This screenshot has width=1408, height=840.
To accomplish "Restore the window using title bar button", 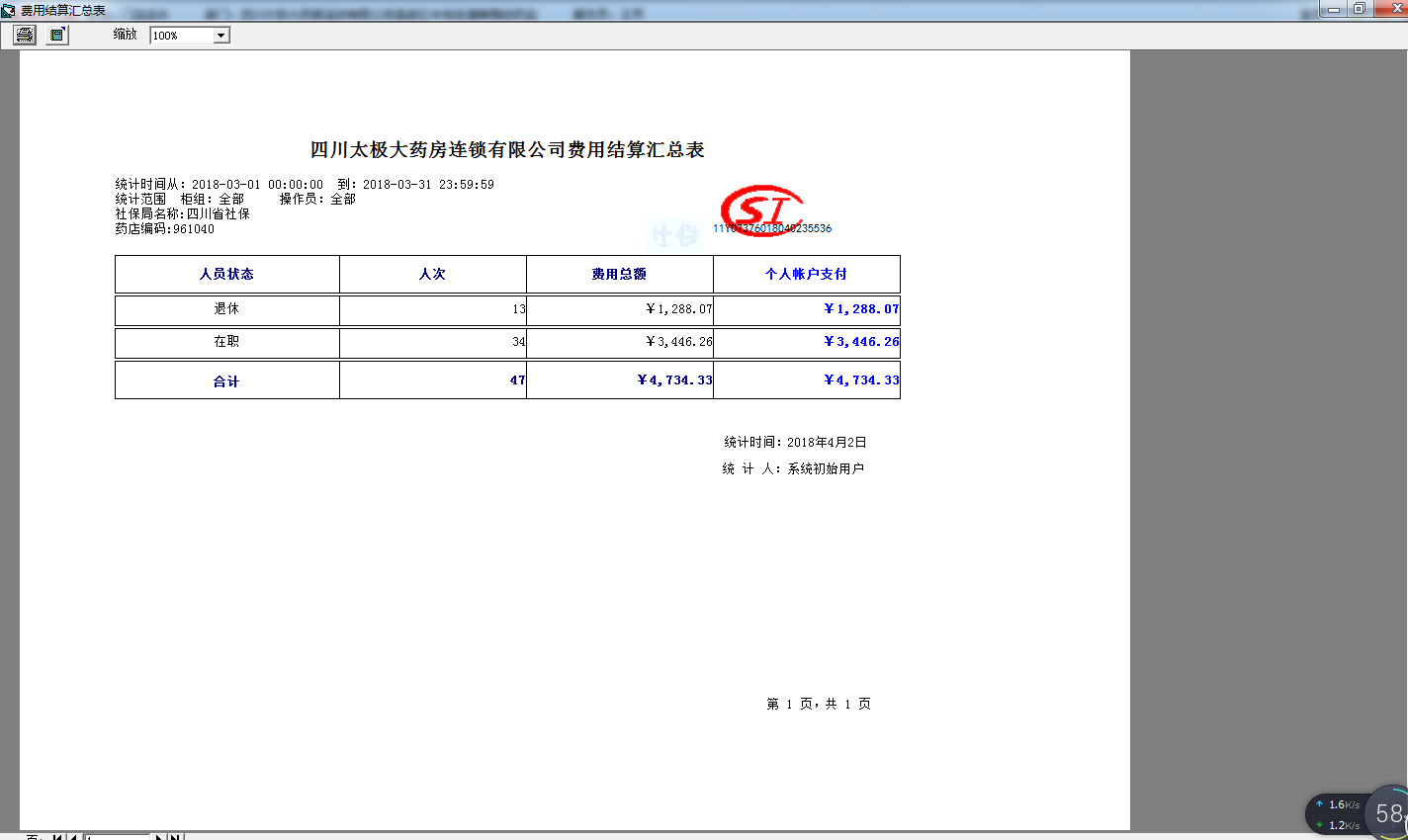I will click(1360, 9).
